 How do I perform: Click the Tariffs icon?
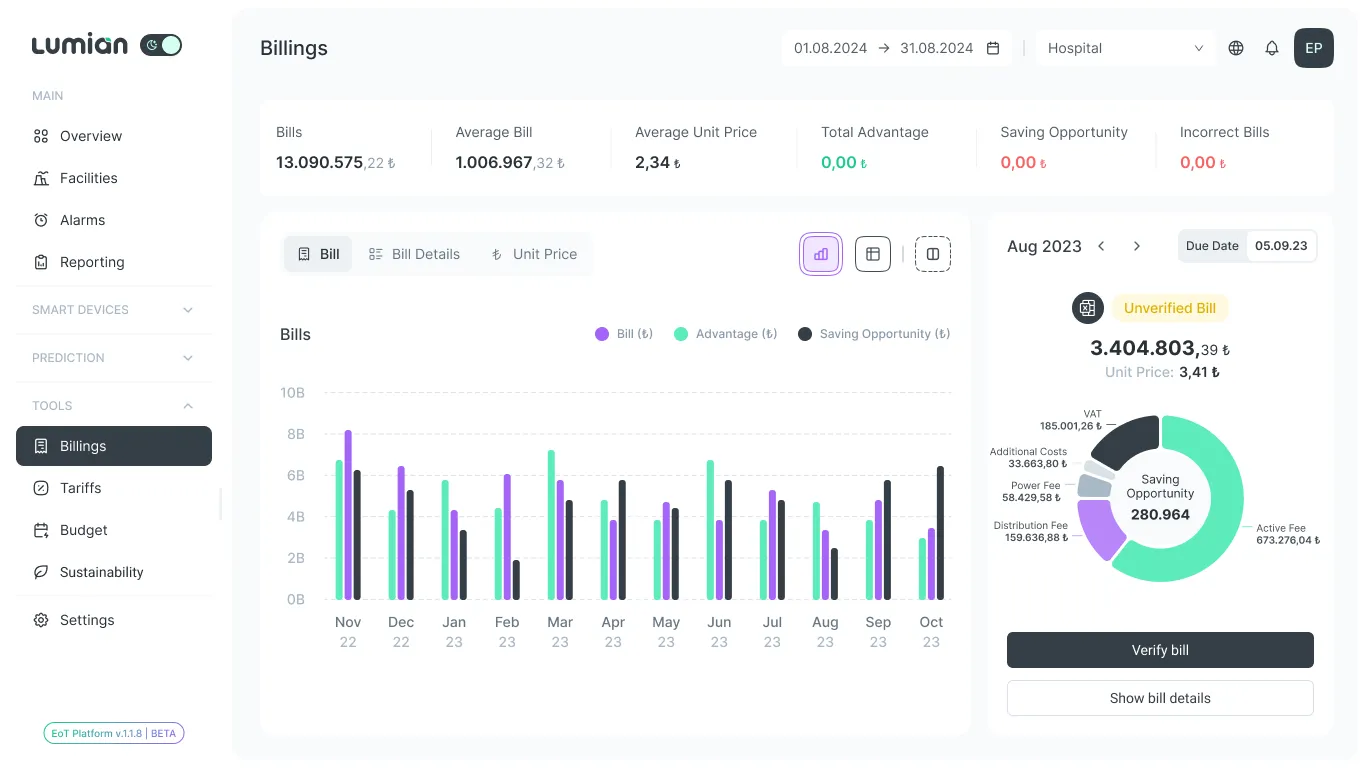click(x=41, y=488)
